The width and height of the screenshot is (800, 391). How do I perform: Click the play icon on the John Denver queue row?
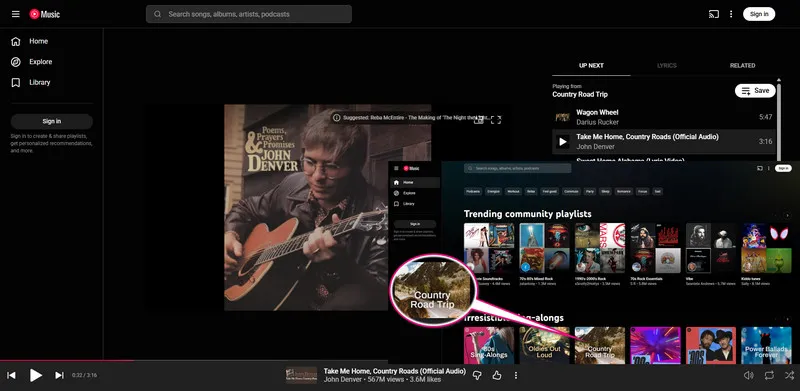pos(563,142)
